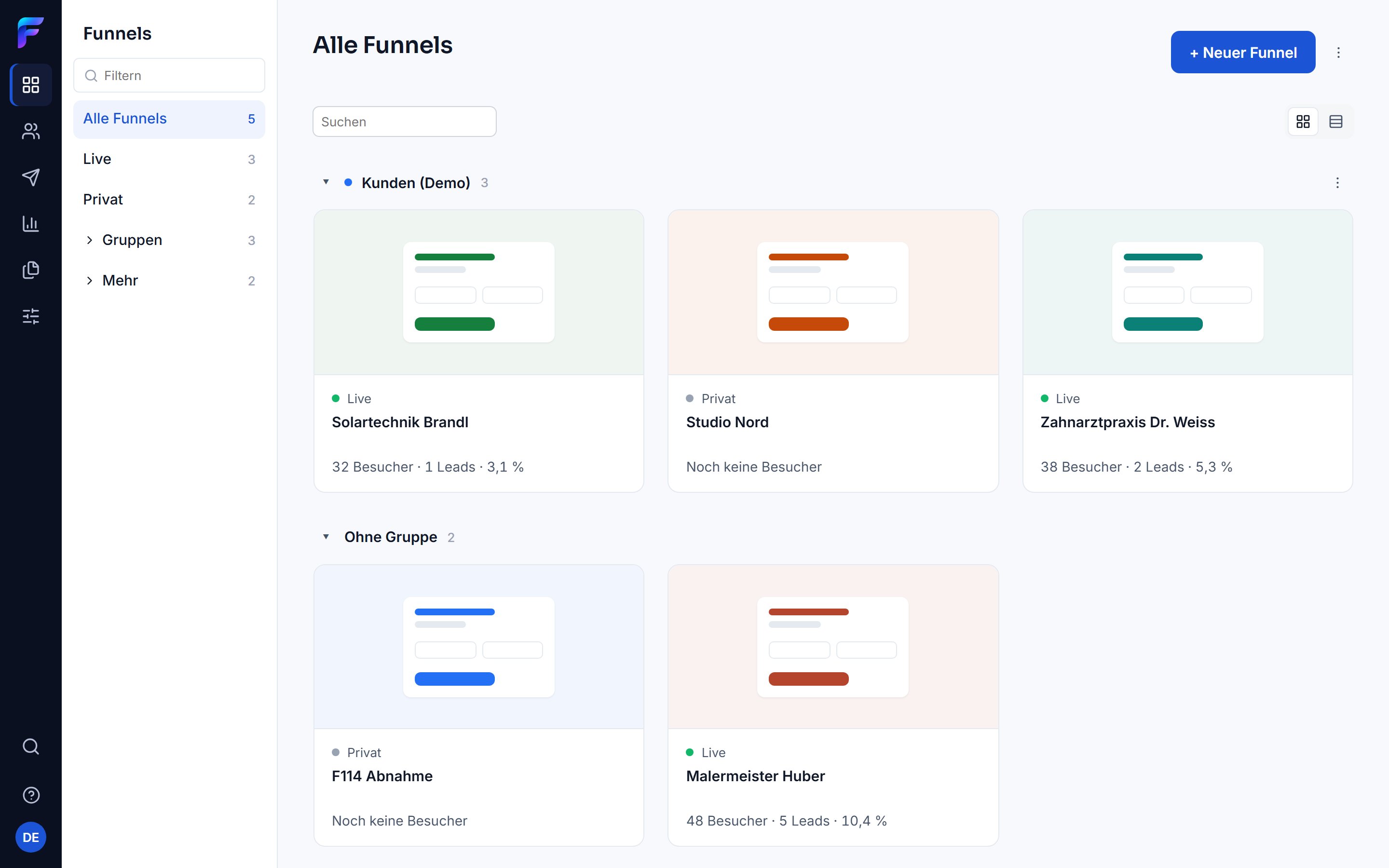The width and height of the screenshot is (1389, 868).
Task: Click the DE user avatar
Action: click(31, 838)
